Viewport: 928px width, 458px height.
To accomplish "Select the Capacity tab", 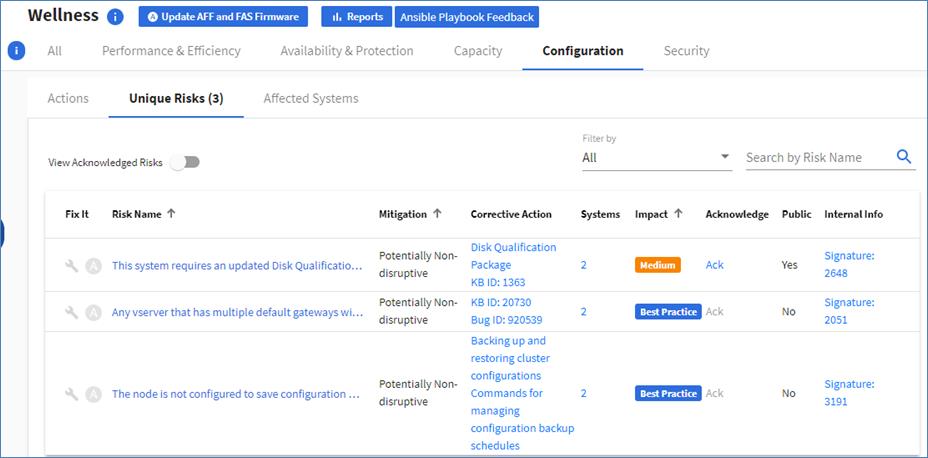I will click(x=478, y=51).
